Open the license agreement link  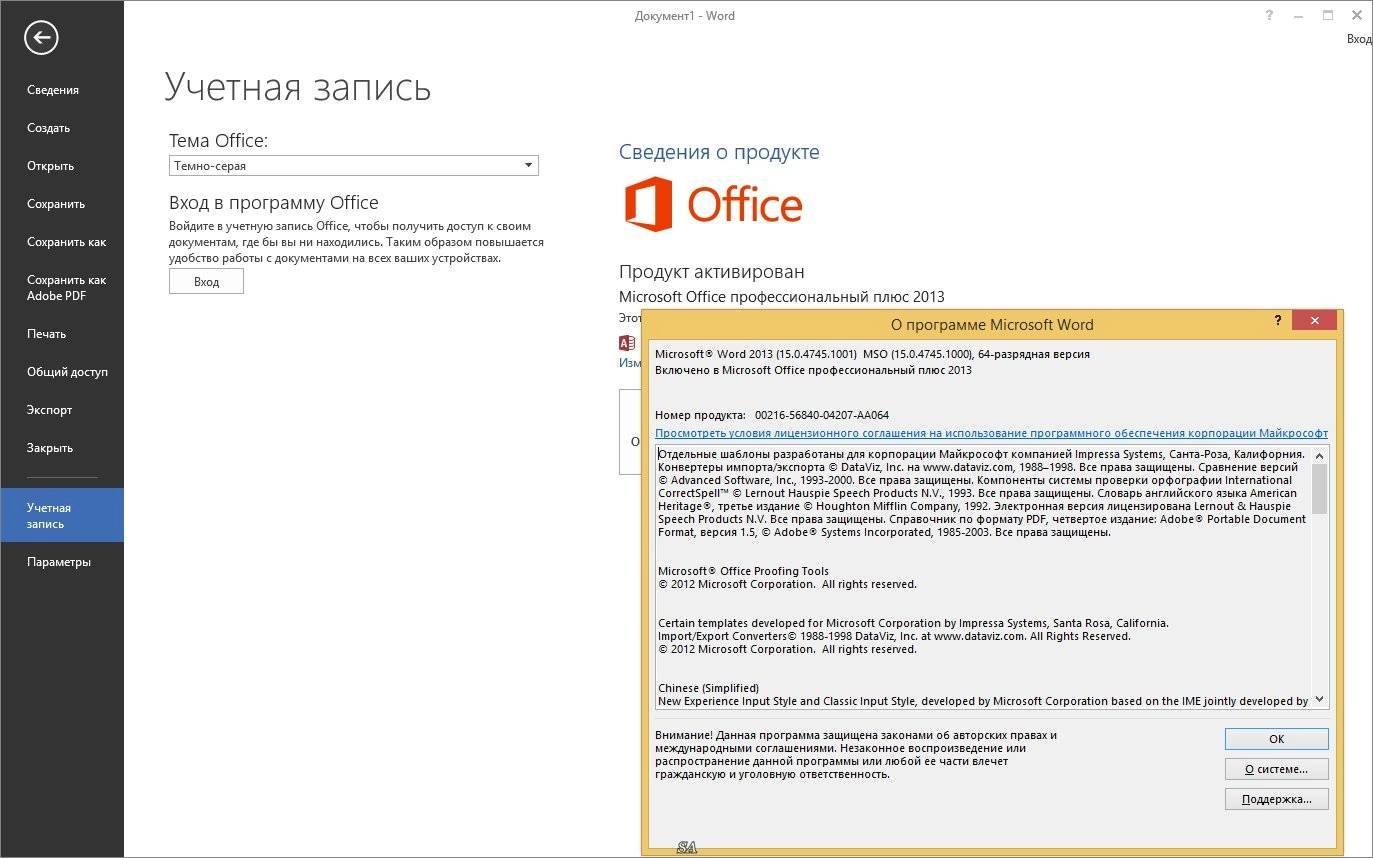point(991,433)
